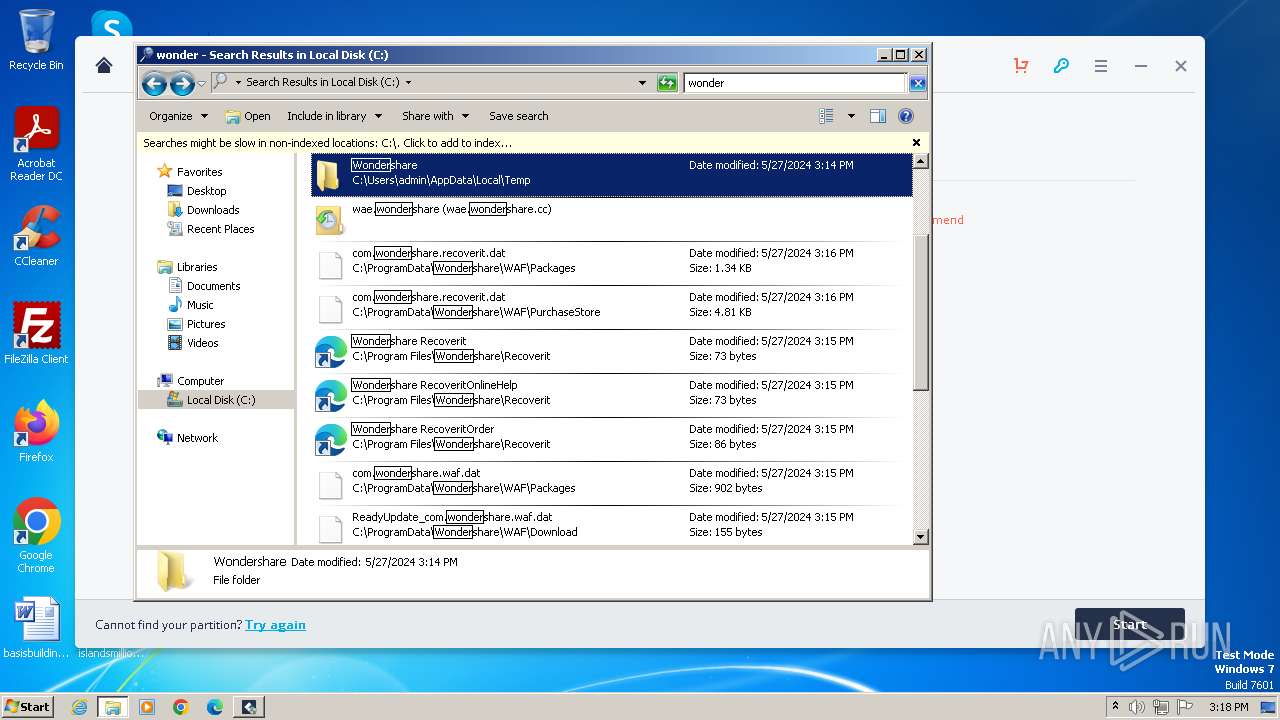Select com.wondershare.waf.dat result

point(612,483)
